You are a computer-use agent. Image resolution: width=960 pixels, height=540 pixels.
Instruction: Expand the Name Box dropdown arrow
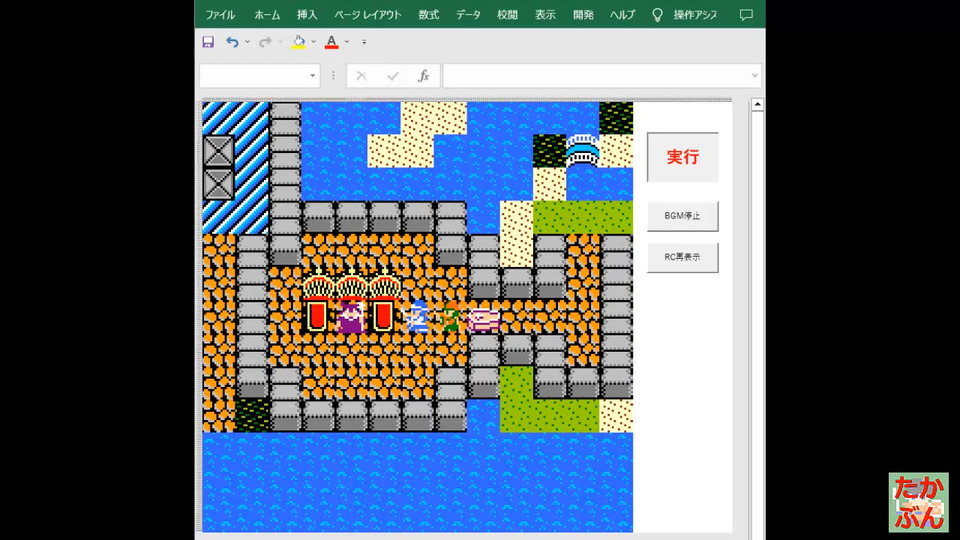(312, 76)
